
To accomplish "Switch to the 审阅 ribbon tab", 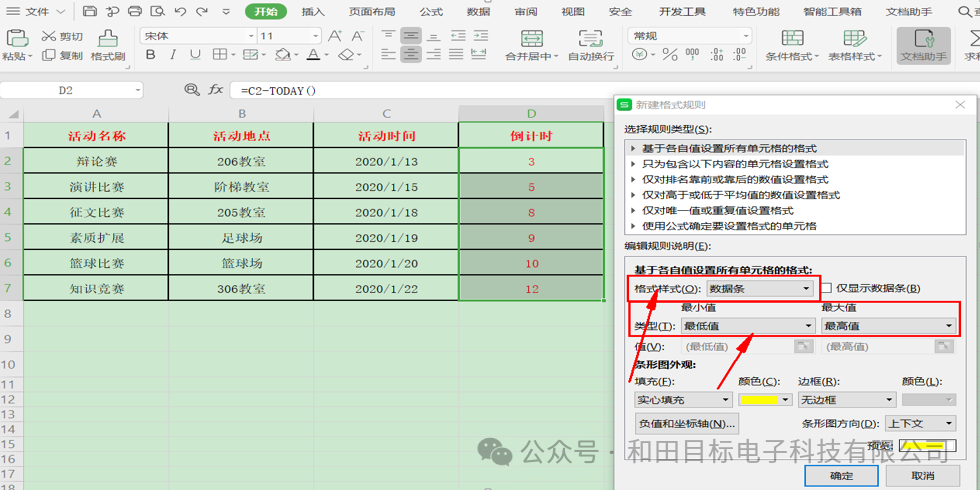I will 526,11.
